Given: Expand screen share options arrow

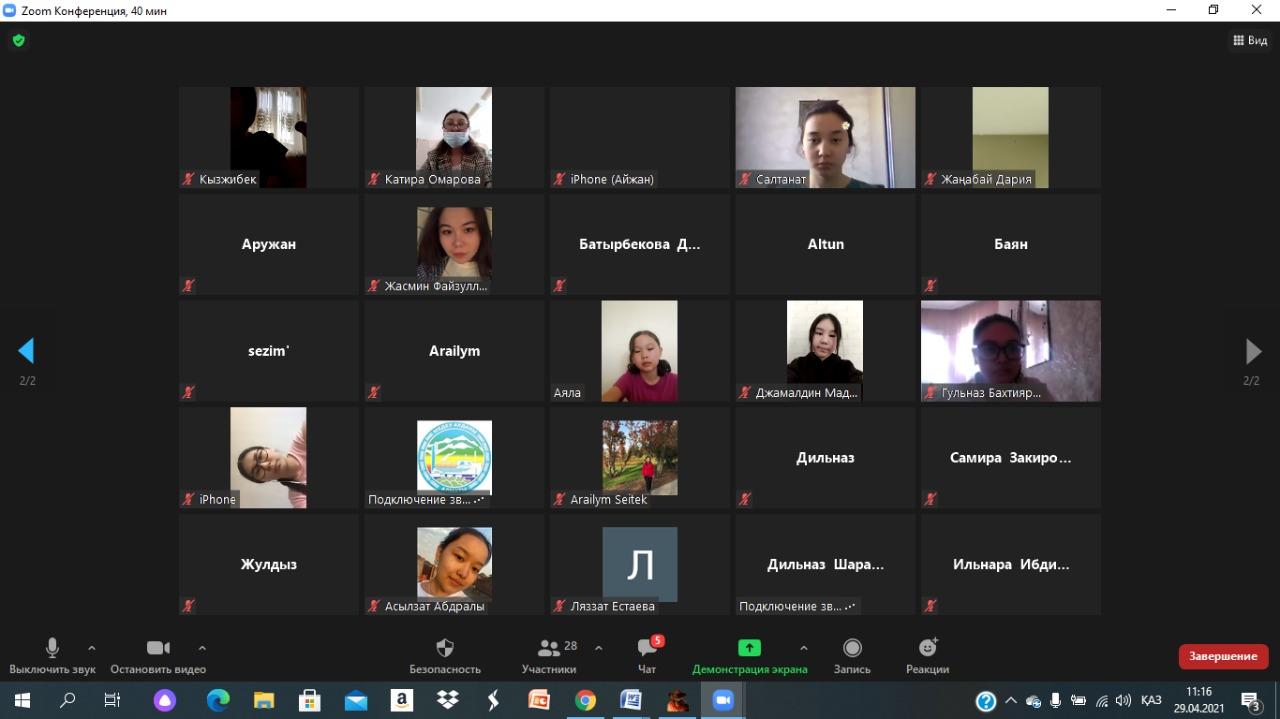Looking at the screenshot, I should (x=804, y=648).
